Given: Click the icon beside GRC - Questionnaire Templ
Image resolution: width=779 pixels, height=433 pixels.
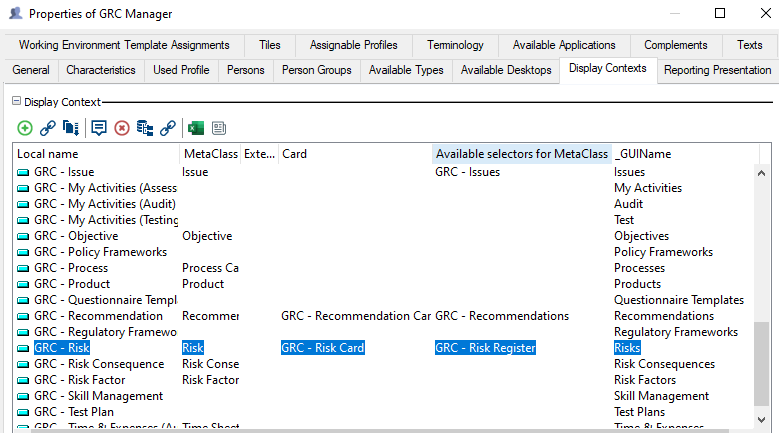Looking at the screenshot, I should coord(23,300).
